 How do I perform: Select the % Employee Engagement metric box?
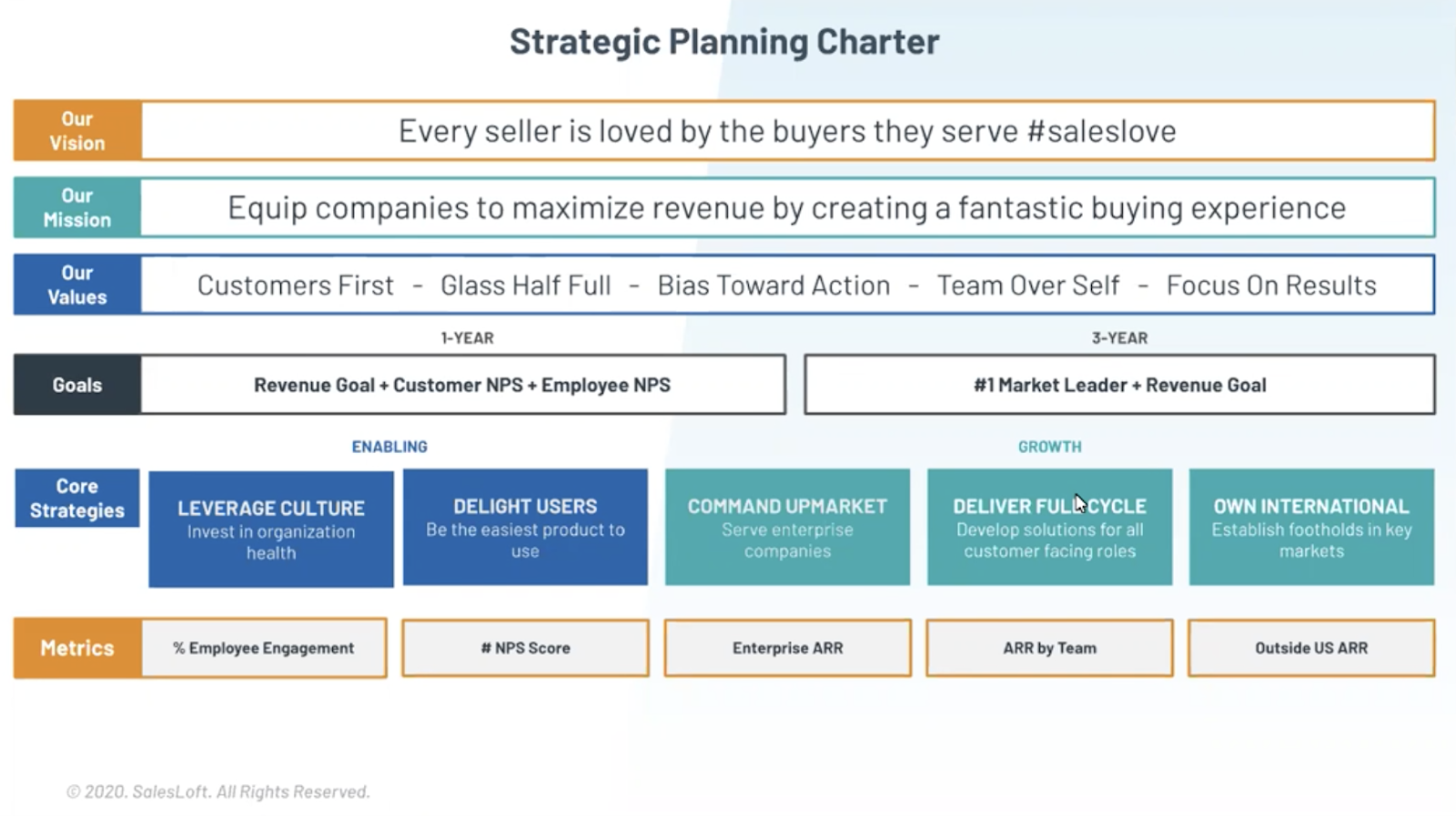coord(264,648)
